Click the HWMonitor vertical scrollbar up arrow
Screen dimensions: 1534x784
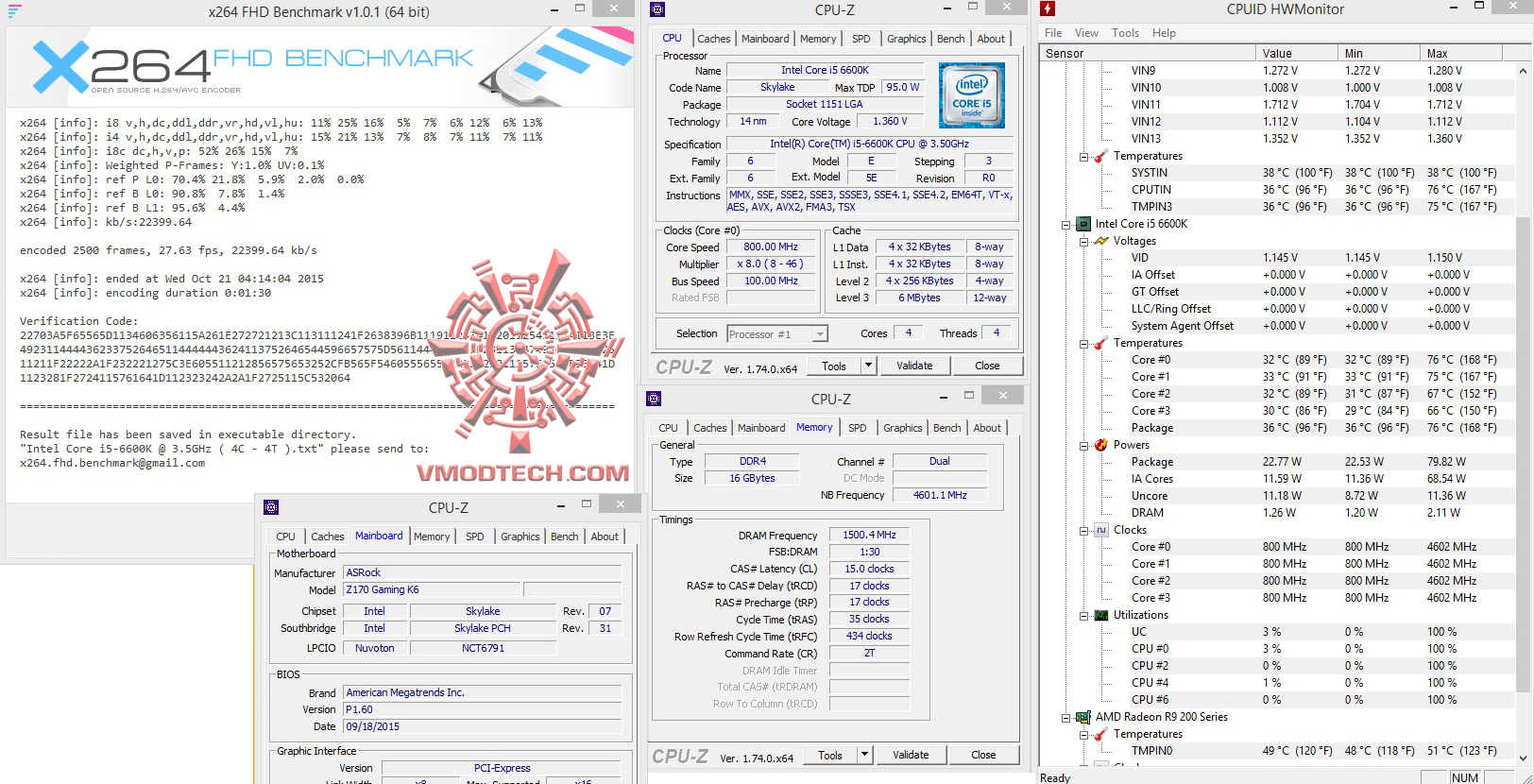[1523, 71]
